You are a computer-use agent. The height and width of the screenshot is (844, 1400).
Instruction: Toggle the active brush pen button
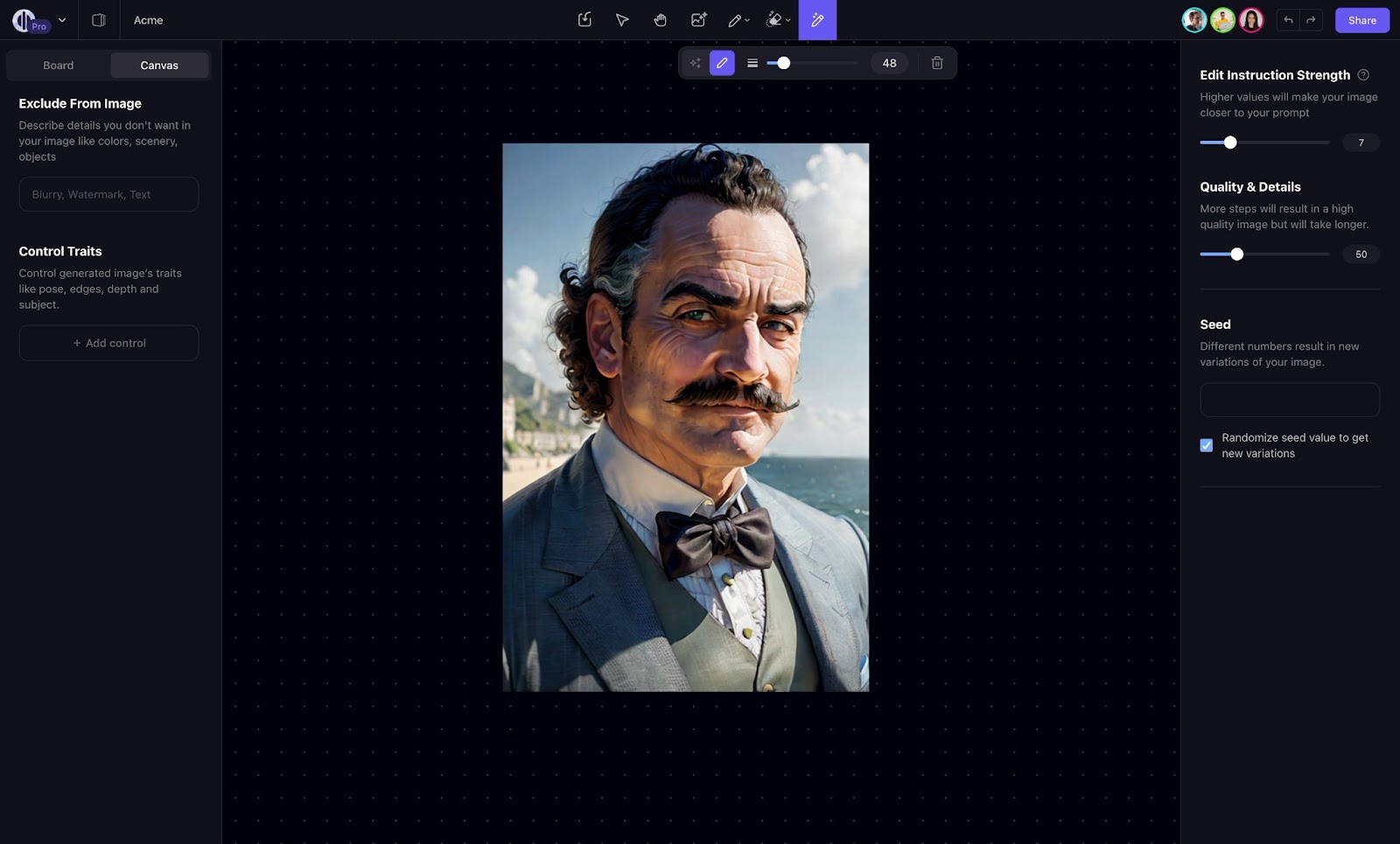pos(722,63)
